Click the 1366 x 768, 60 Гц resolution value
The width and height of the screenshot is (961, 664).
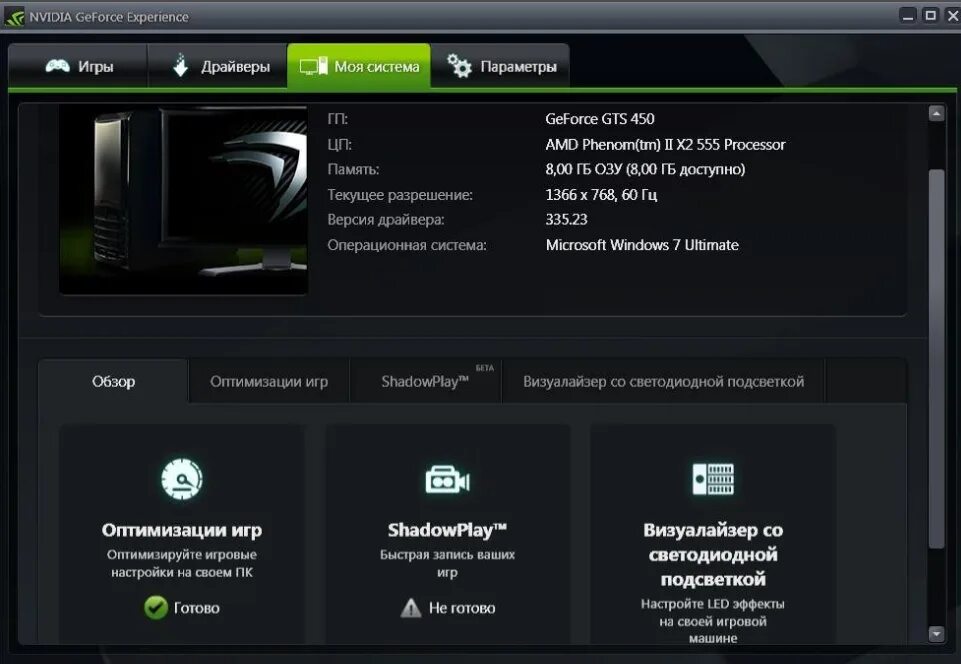tap(601, 195)
